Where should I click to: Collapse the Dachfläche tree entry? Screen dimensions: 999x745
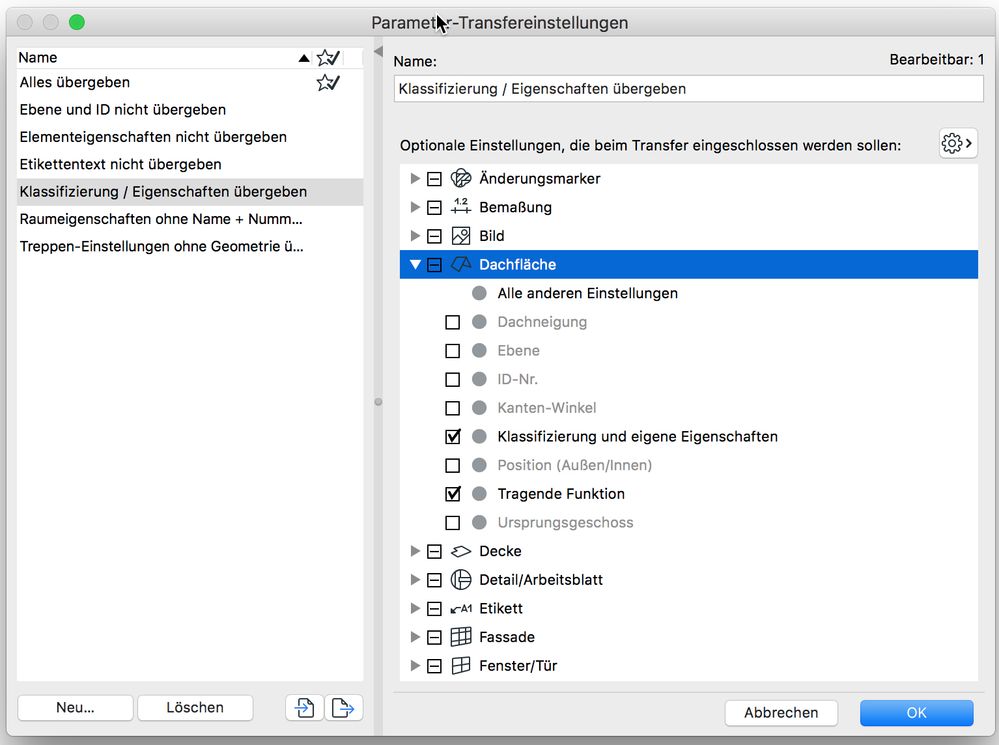pos(416,264)
